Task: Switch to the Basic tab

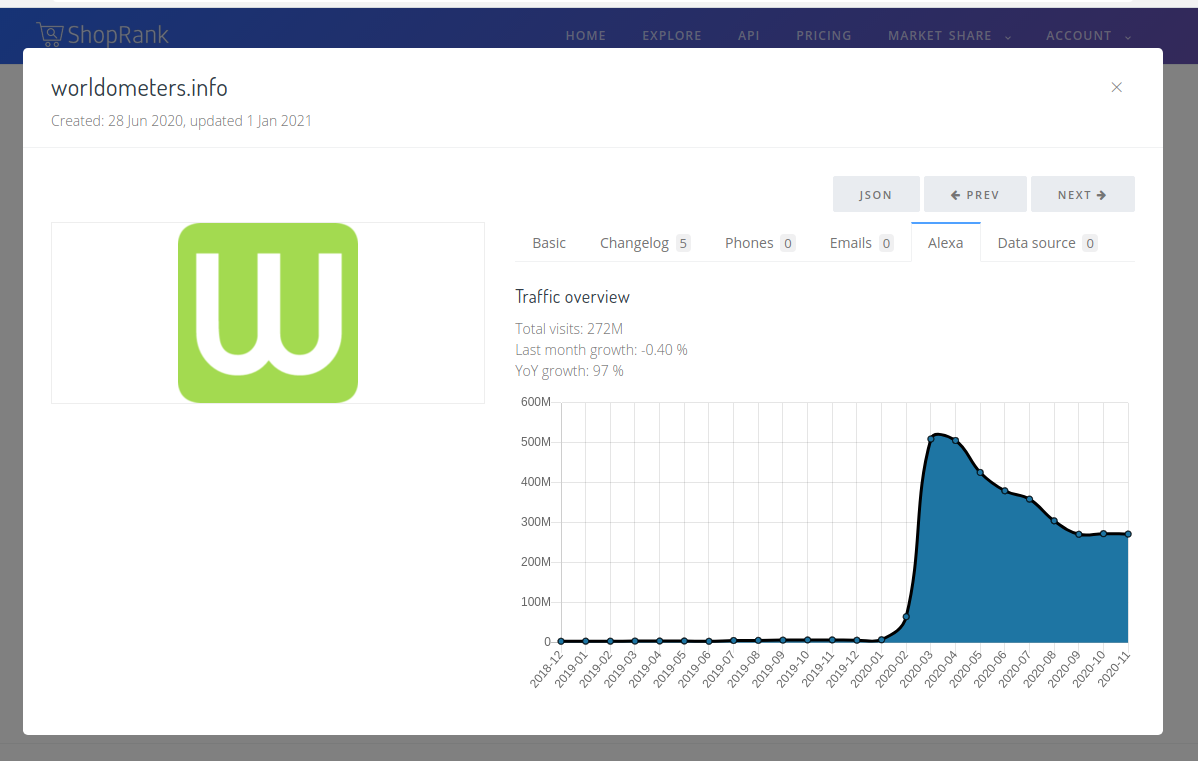Action: coord(549,243)
